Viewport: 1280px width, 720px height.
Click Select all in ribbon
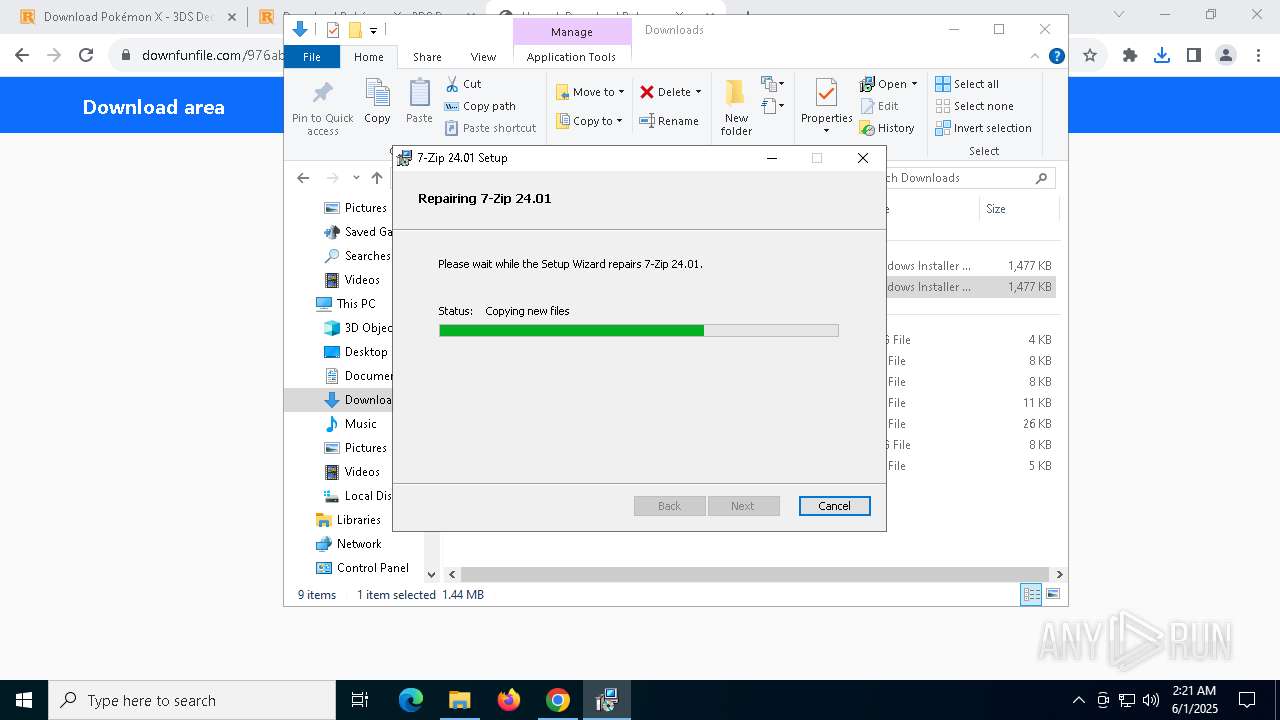(966, 84)
